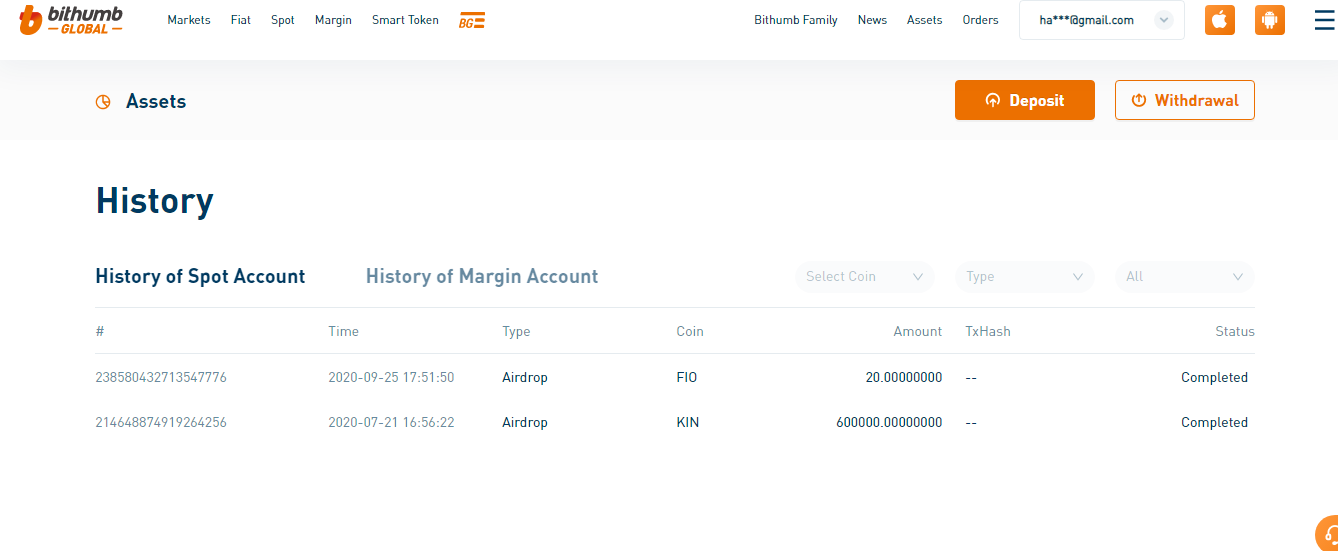Expand the account email dropdown arrow
Viewport: 1338px width, 551px height.
(x=1163, y=20)
